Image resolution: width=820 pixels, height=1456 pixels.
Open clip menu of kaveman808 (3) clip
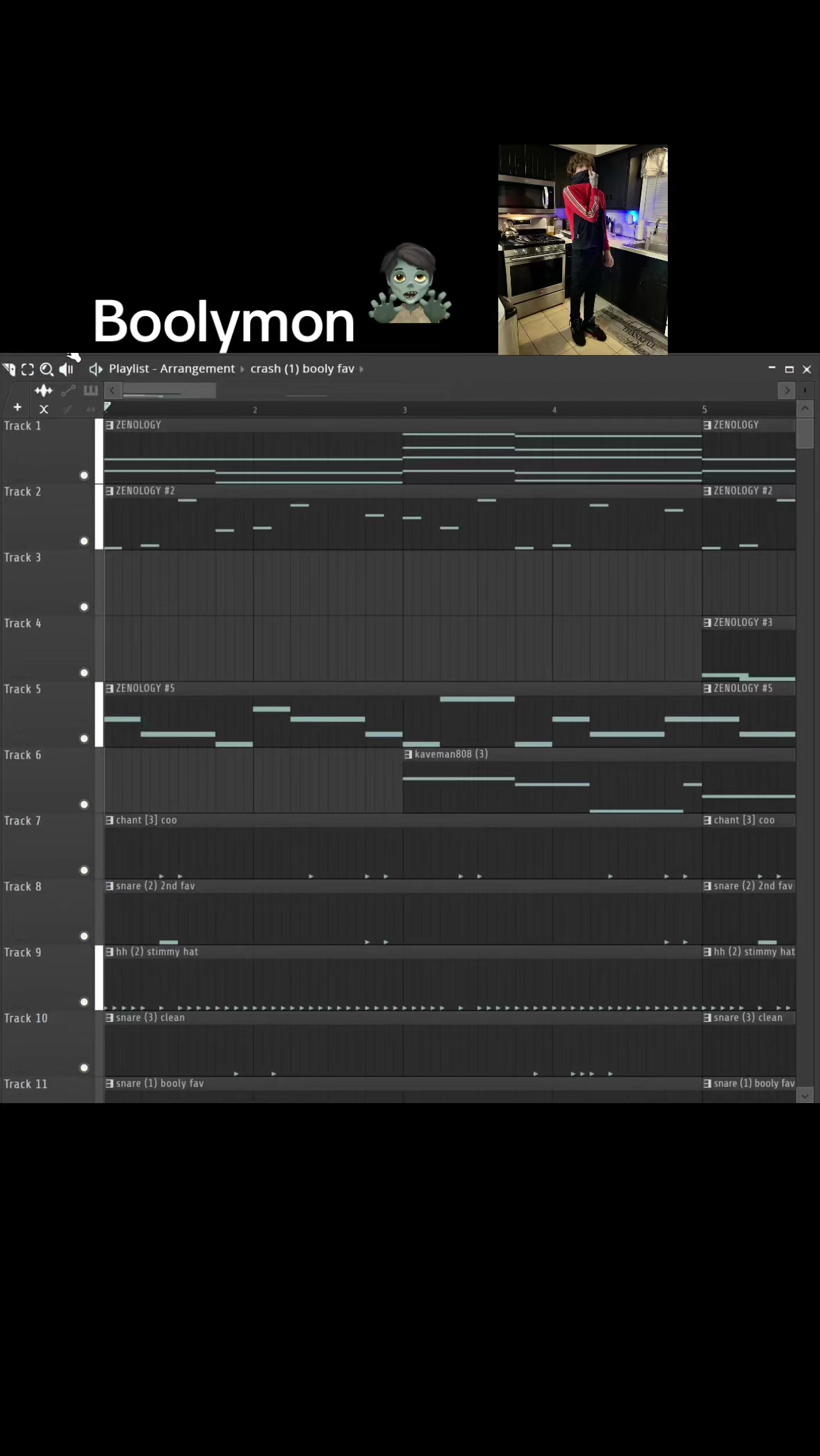[409, 754]
